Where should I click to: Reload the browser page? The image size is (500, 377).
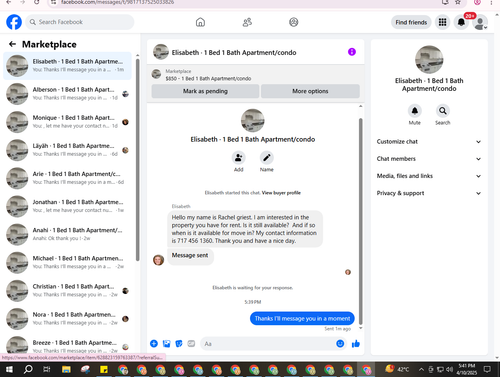pos(37,2)
